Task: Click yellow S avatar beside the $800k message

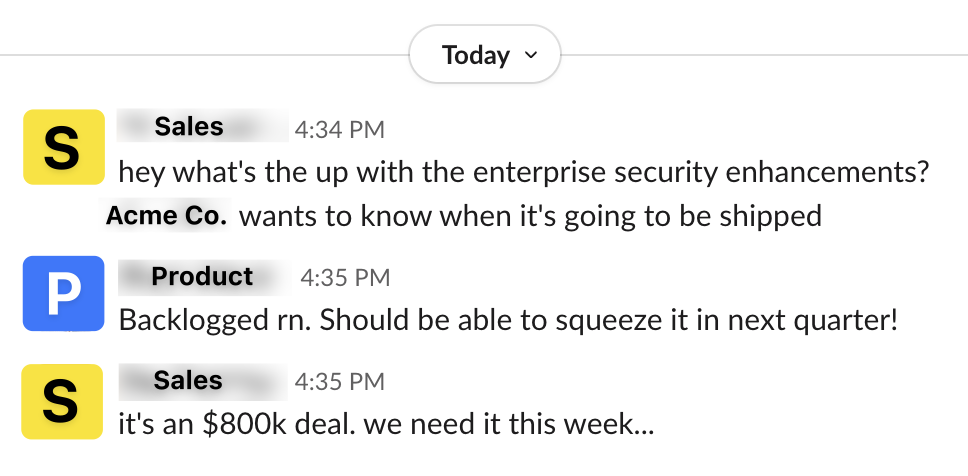Action: tap(63, 401)
